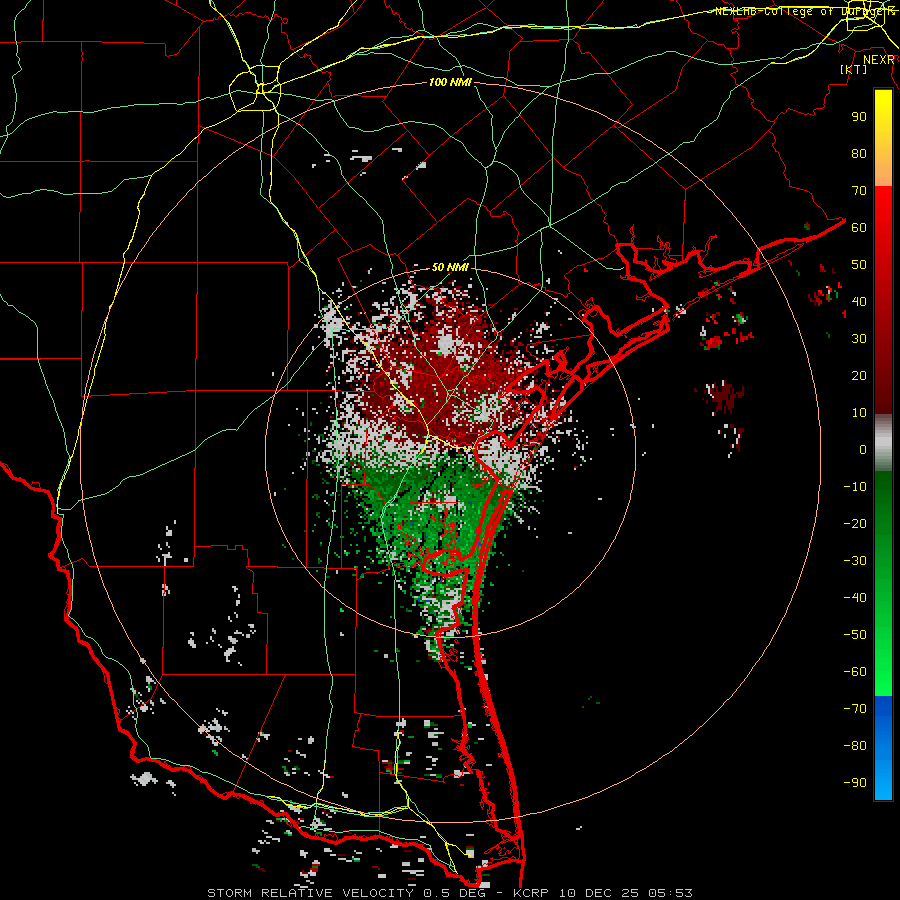The image size is (900, 900).
Task: Click the 20 value on the velocity scale
Action: tap(859, 376)
